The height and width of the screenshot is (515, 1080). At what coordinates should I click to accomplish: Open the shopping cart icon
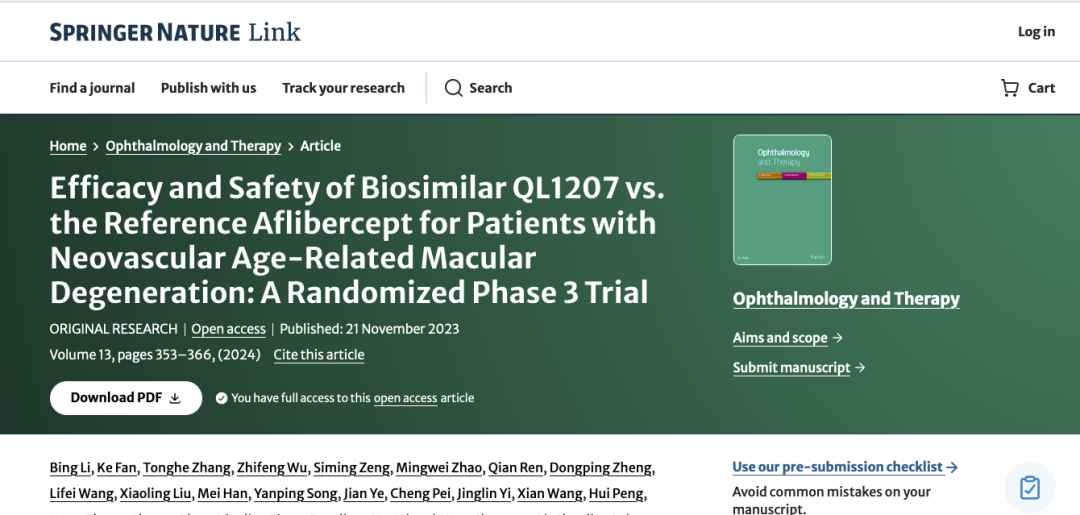click(x=1009, y=88)
